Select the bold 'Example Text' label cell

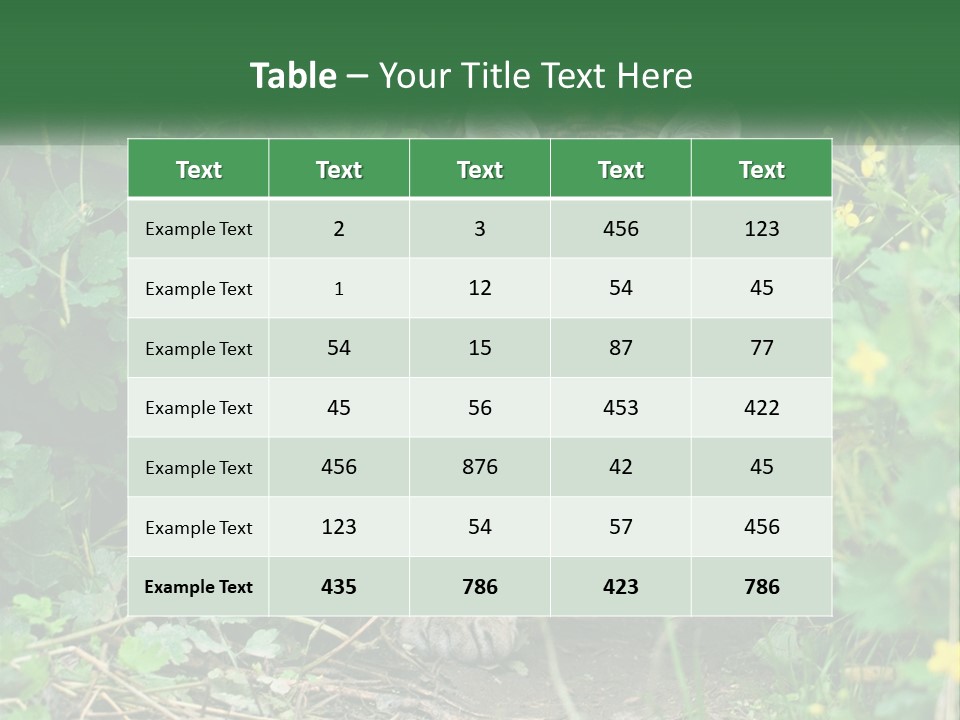198,587
